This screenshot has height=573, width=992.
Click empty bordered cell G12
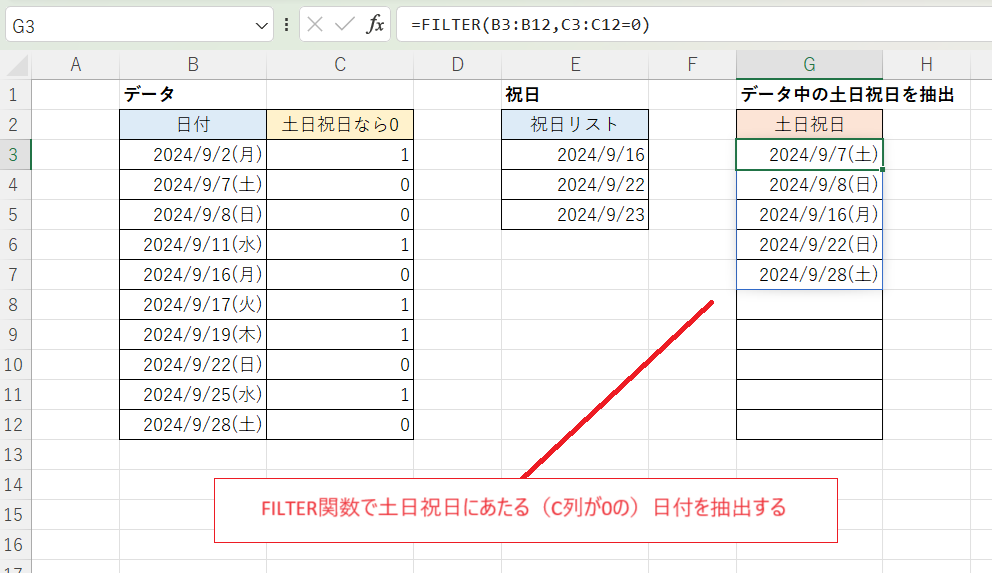click(809, 424)
